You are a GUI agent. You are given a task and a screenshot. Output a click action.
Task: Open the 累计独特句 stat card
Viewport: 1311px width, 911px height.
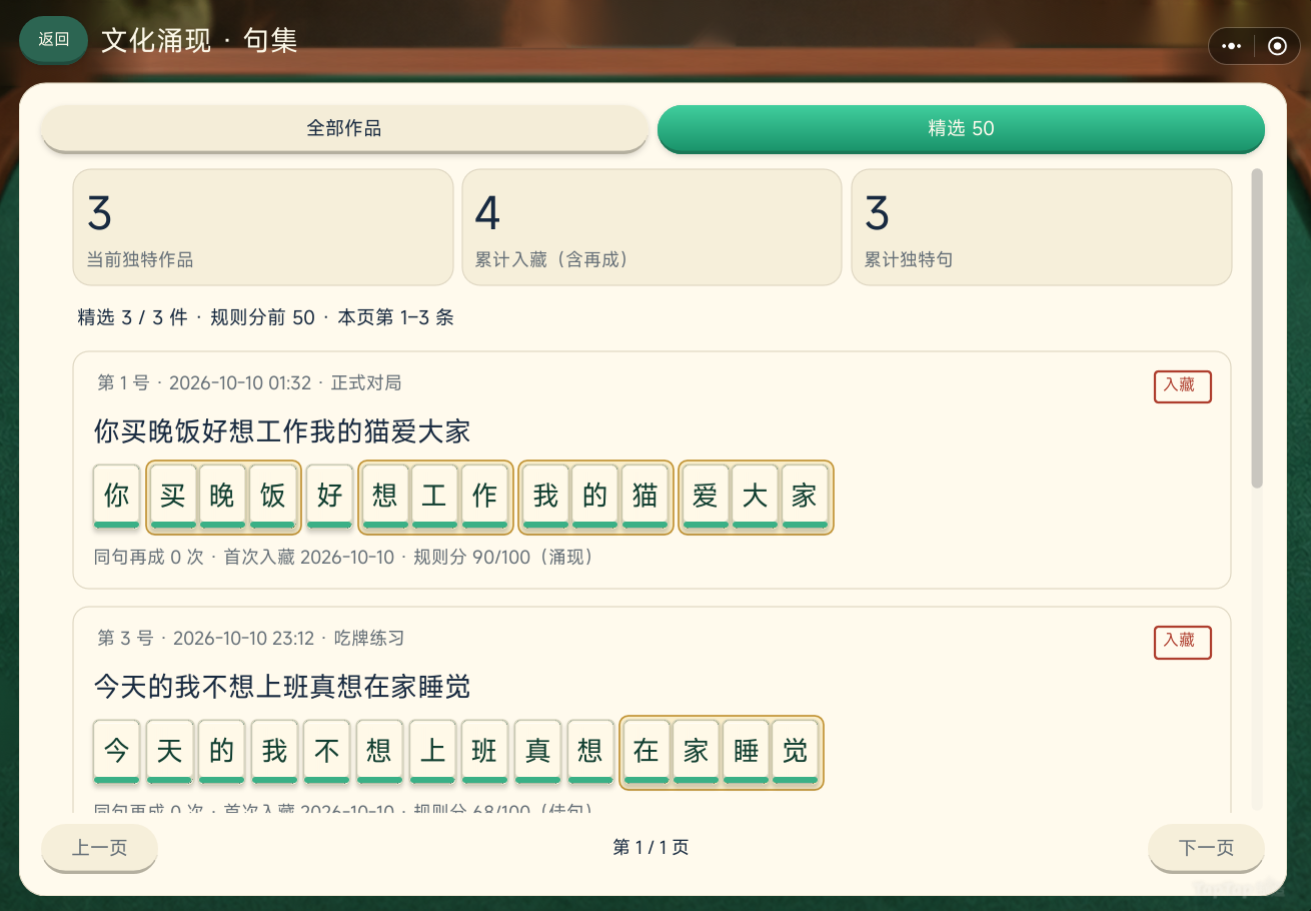point(1041,227)
